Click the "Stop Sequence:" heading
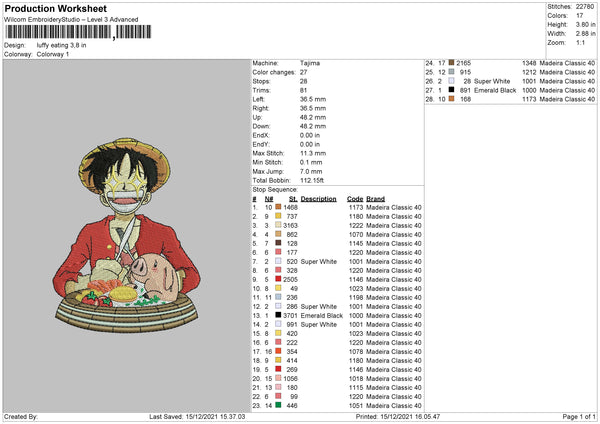Viewport: 600px width, 424px height. coord(275,190)
